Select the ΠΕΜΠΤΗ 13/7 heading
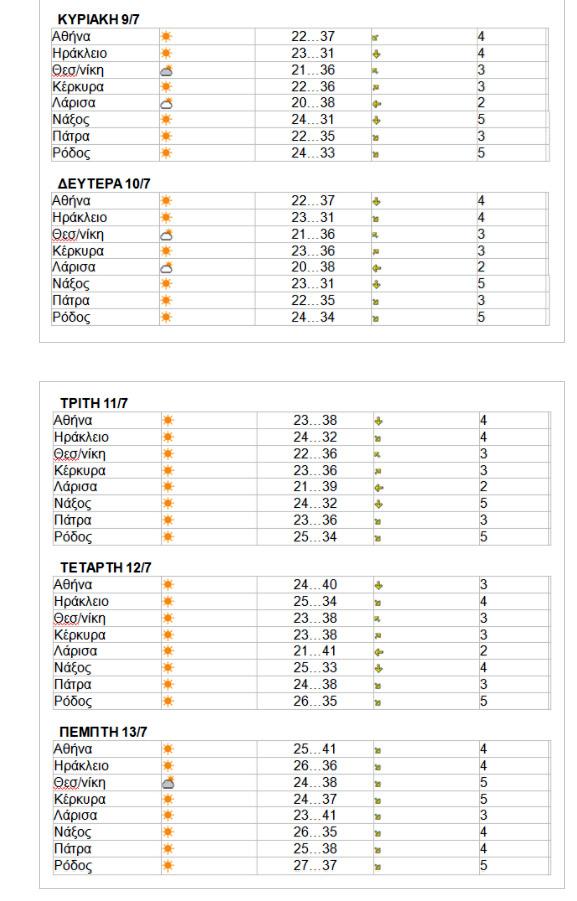Screen dimensions: 577x901 click(x=103, y=732)
